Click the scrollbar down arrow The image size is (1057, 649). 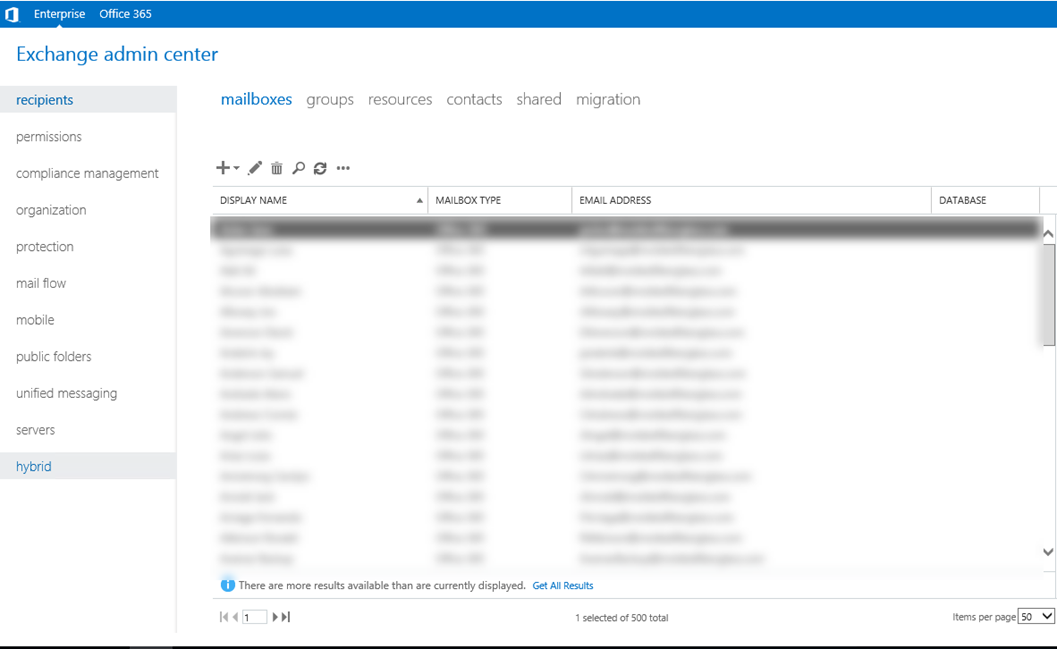(x=1048, y=552)
